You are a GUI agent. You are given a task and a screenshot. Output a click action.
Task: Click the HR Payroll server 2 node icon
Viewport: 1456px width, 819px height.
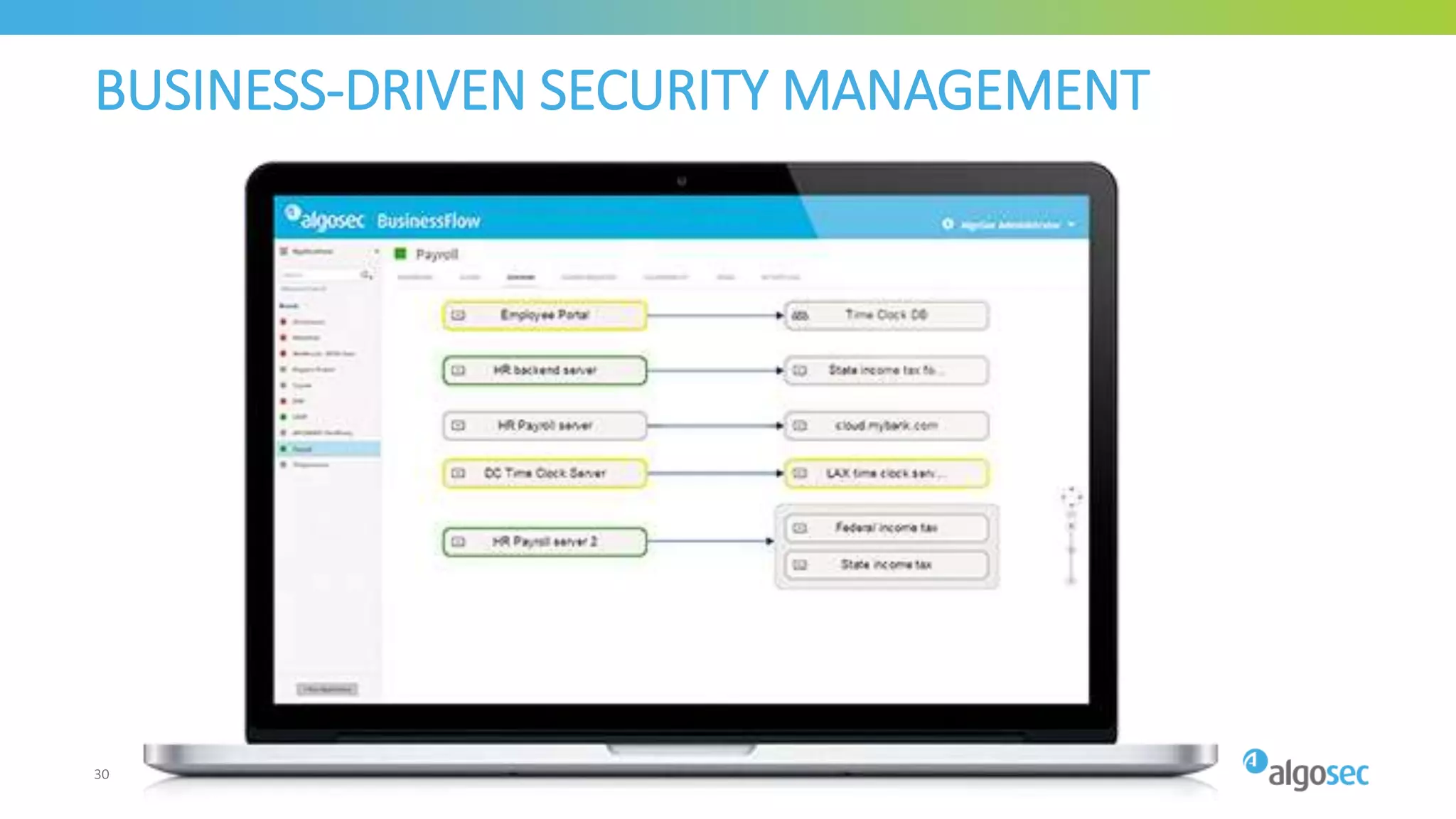pyautogui.click(x=459, y=542)
